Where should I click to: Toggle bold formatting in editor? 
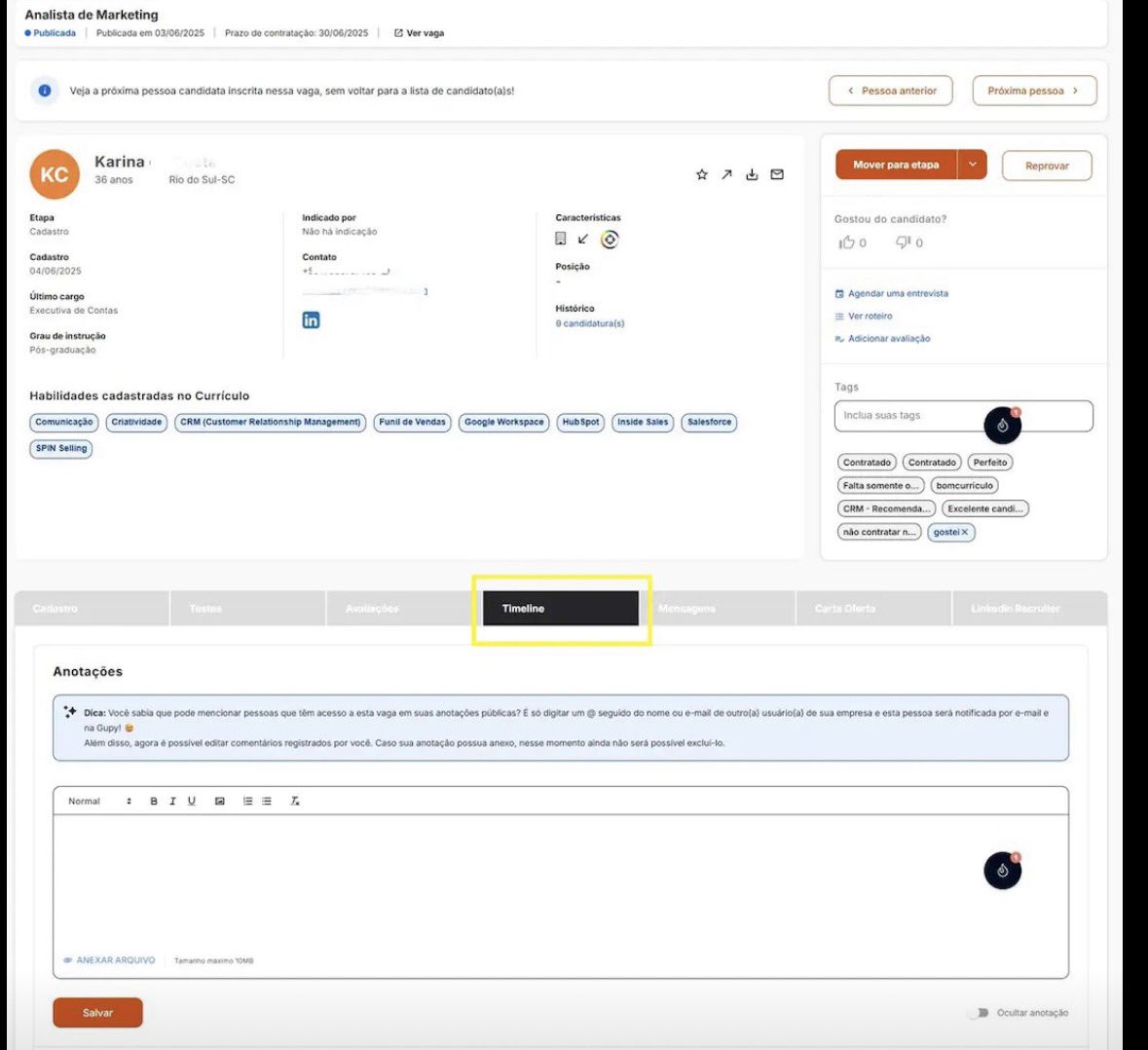click(x=153, y=802)
